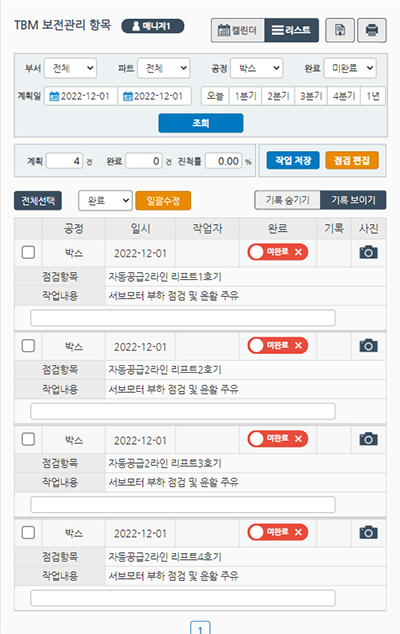
Task: Open the 부서 dropdown
Action: [70, 68]
